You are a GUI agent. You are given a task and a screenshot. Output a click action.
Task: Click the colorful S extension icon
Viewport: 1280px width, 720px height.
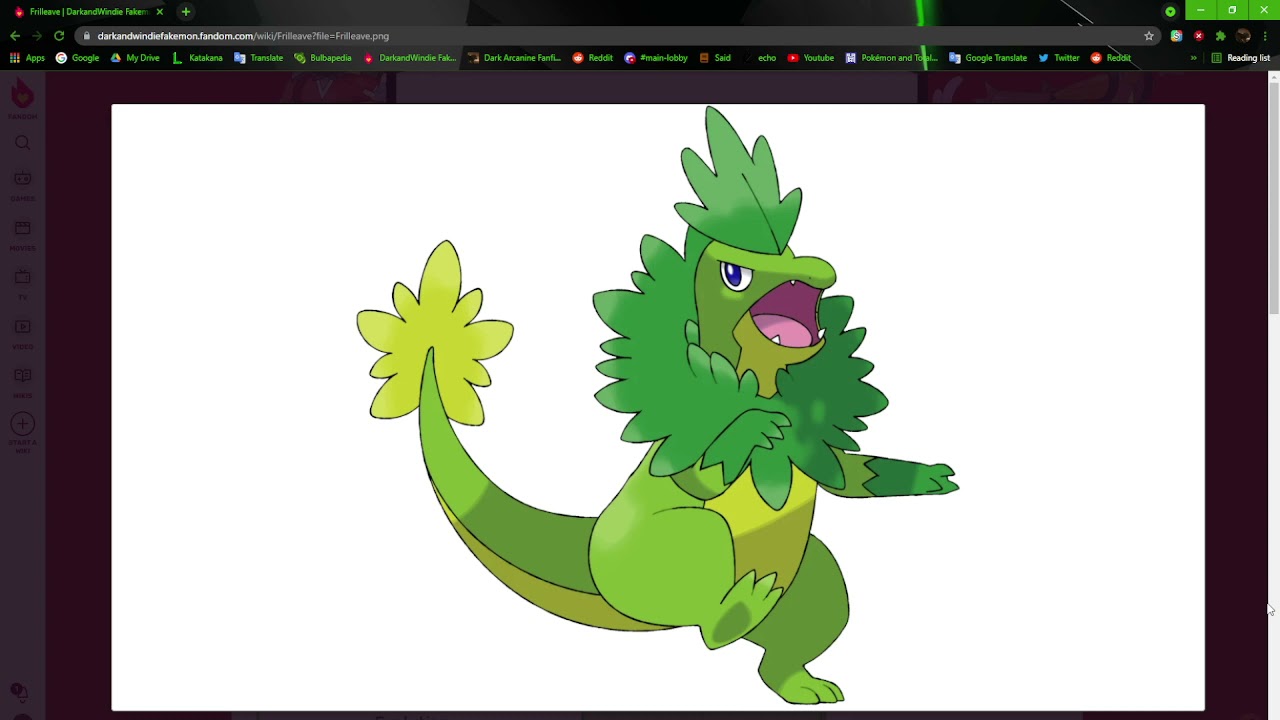click(1176, 36)
